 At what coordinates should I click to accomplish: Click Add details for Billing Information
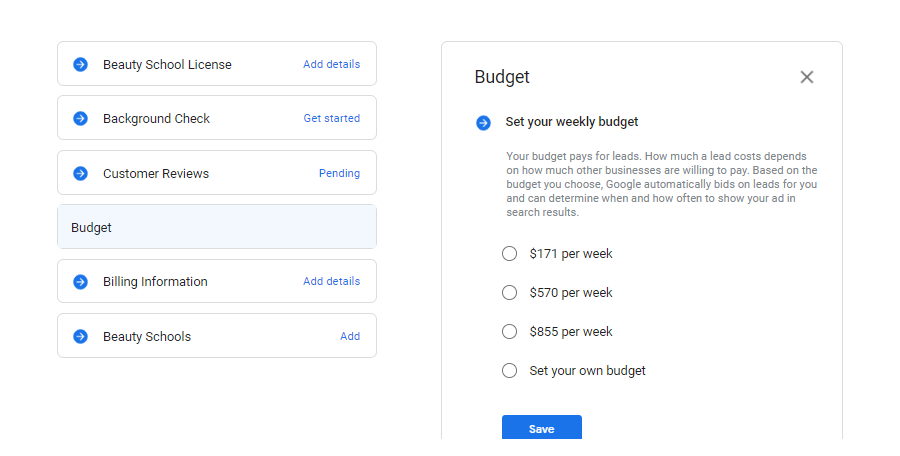[x=331, y=281]
